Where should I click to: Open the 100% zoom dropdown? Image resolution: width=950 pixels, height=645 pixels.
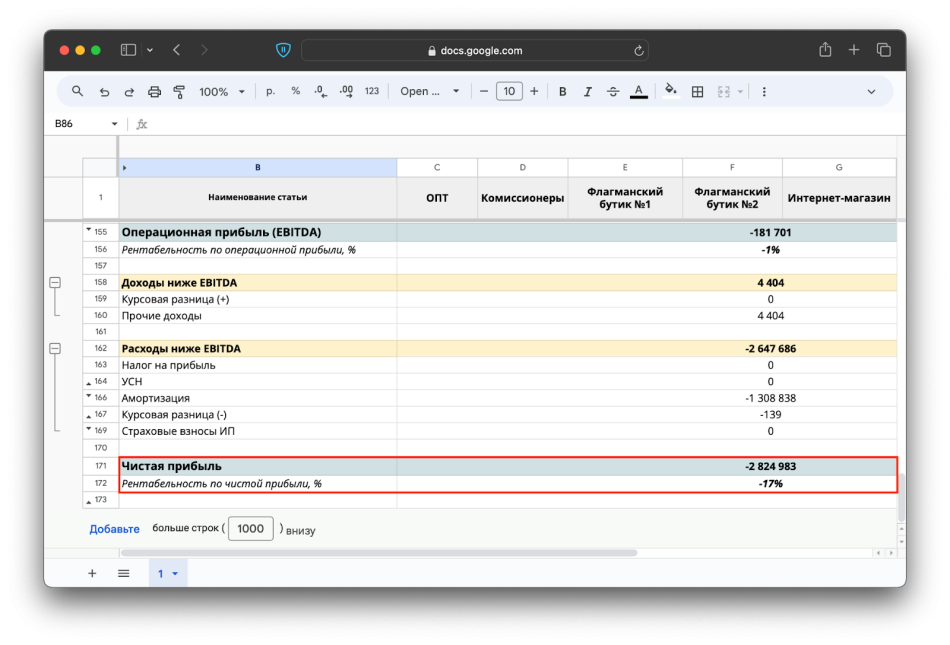[221, 91]
